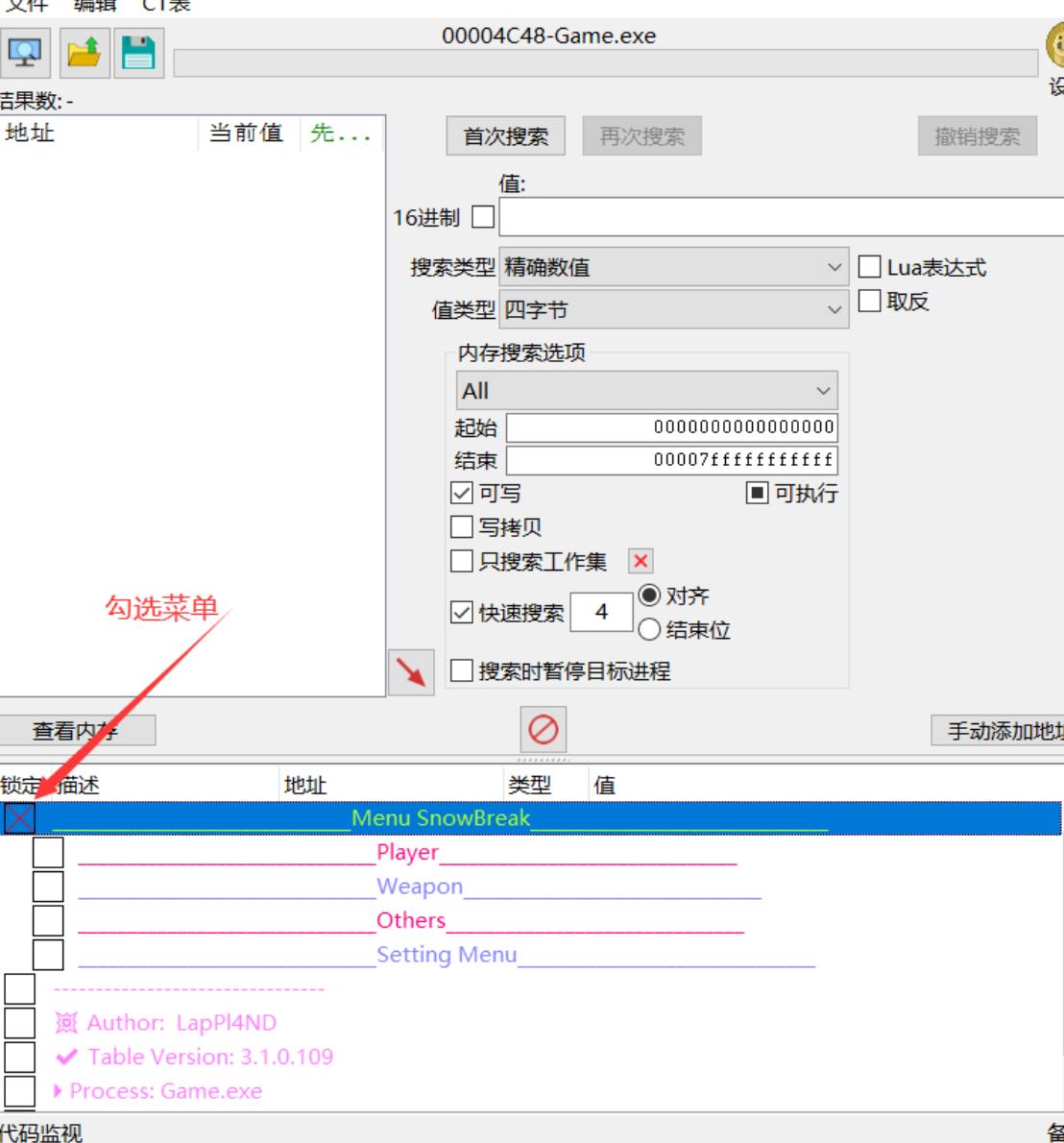This screenshot has height=1143, width=1064.
Task: Tick the Table Version row checkbox
Action: [19, 1057]
